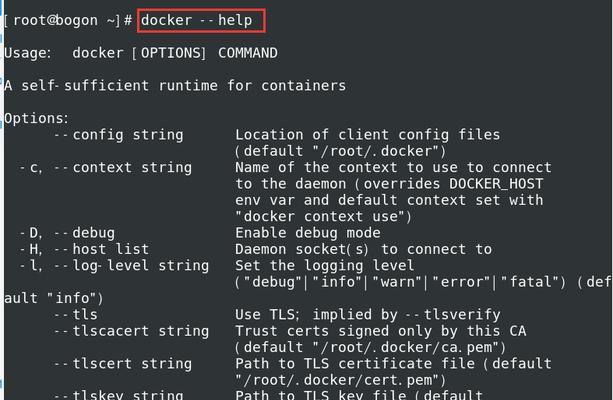This screenshot has width=613, height=400.
Task: Click the highlighted 'docker --help' command
Action: (x=197, y=20)
